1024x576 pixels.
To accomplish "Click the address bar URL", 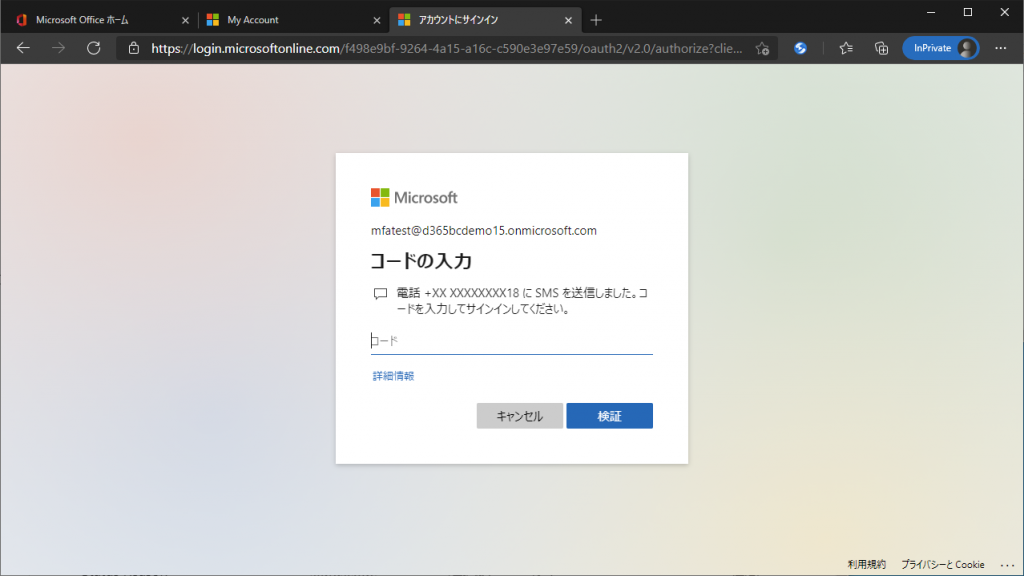I will click(x=447, y=48).
